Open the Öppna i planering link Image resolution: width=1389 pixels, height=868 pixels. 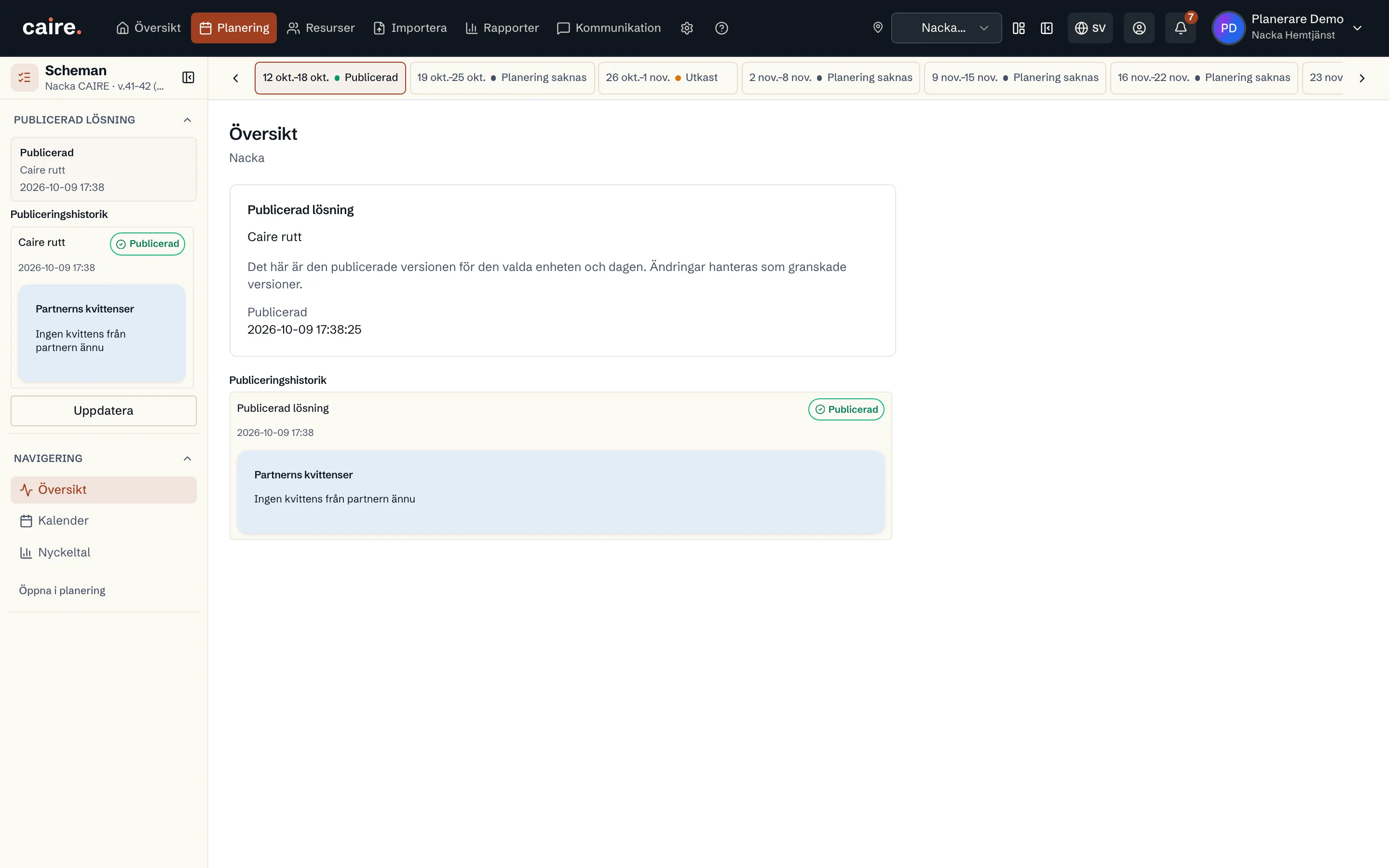click(62, 590)
